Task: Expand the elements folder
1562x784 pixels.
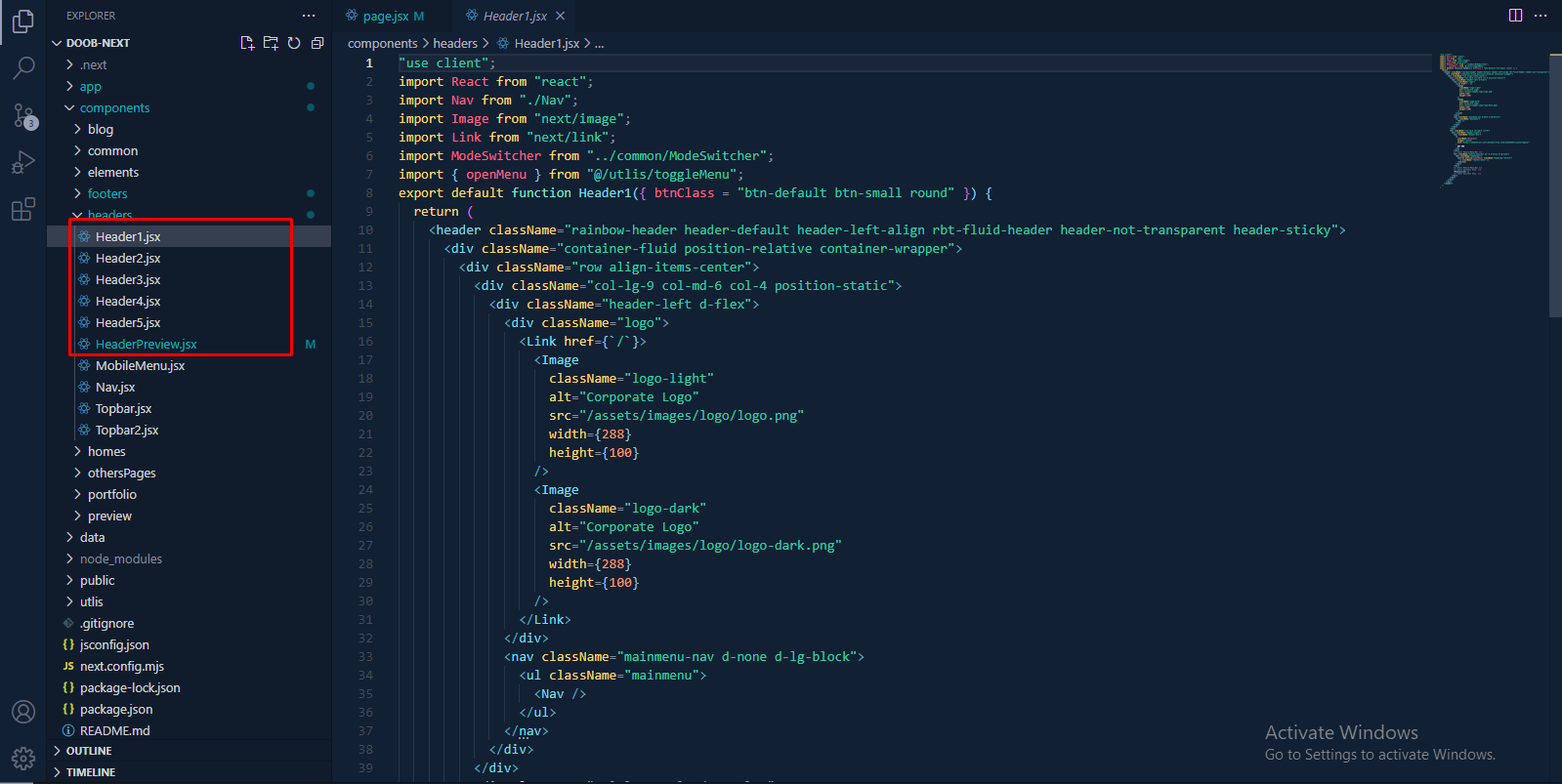Action: pos(189,172)
